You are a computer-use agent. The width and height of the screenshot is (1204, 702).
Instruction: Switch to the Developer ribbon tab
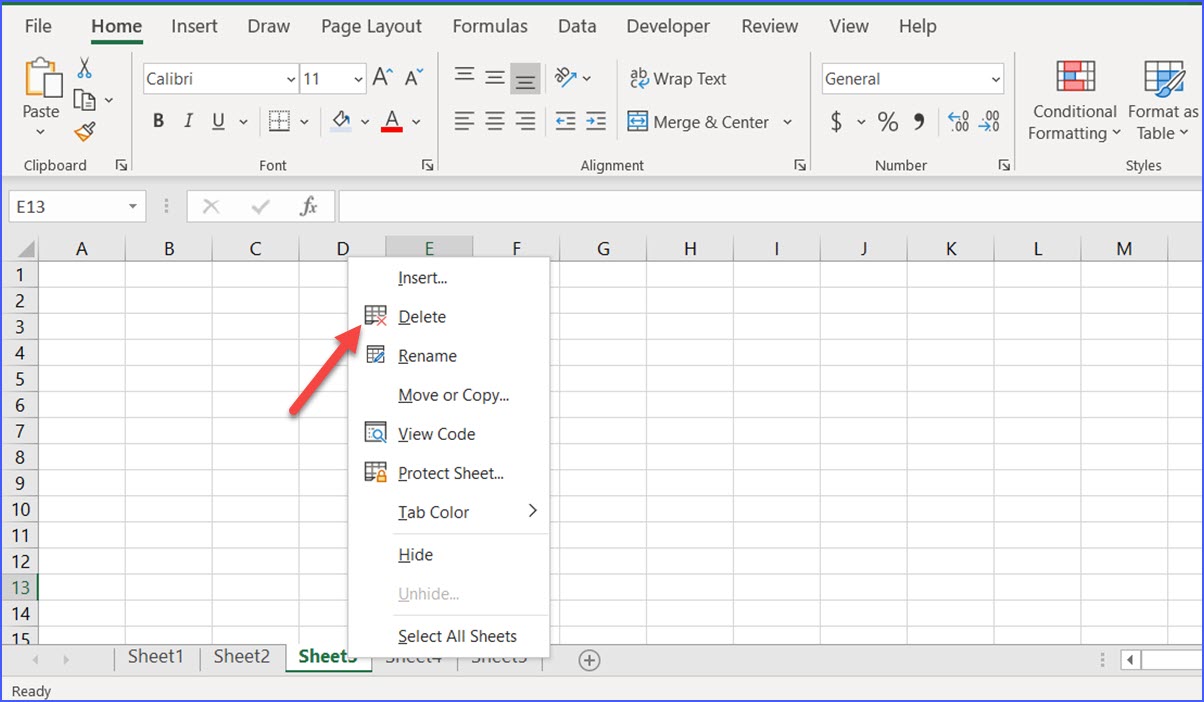668,27
